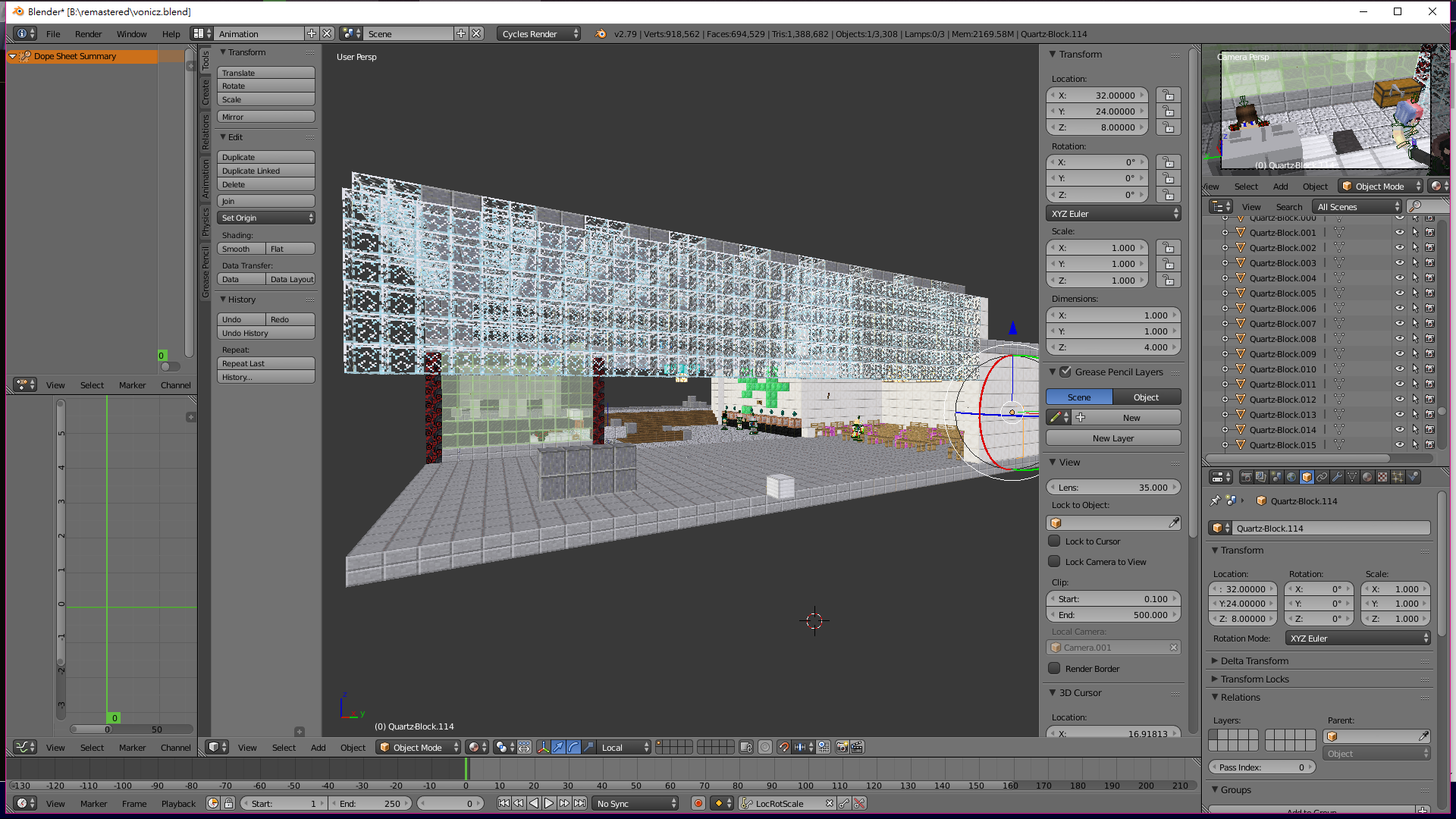Open the Object Mode dropdown in main viewport
This screenshot has width=1456, height=819.
point(419,748)
